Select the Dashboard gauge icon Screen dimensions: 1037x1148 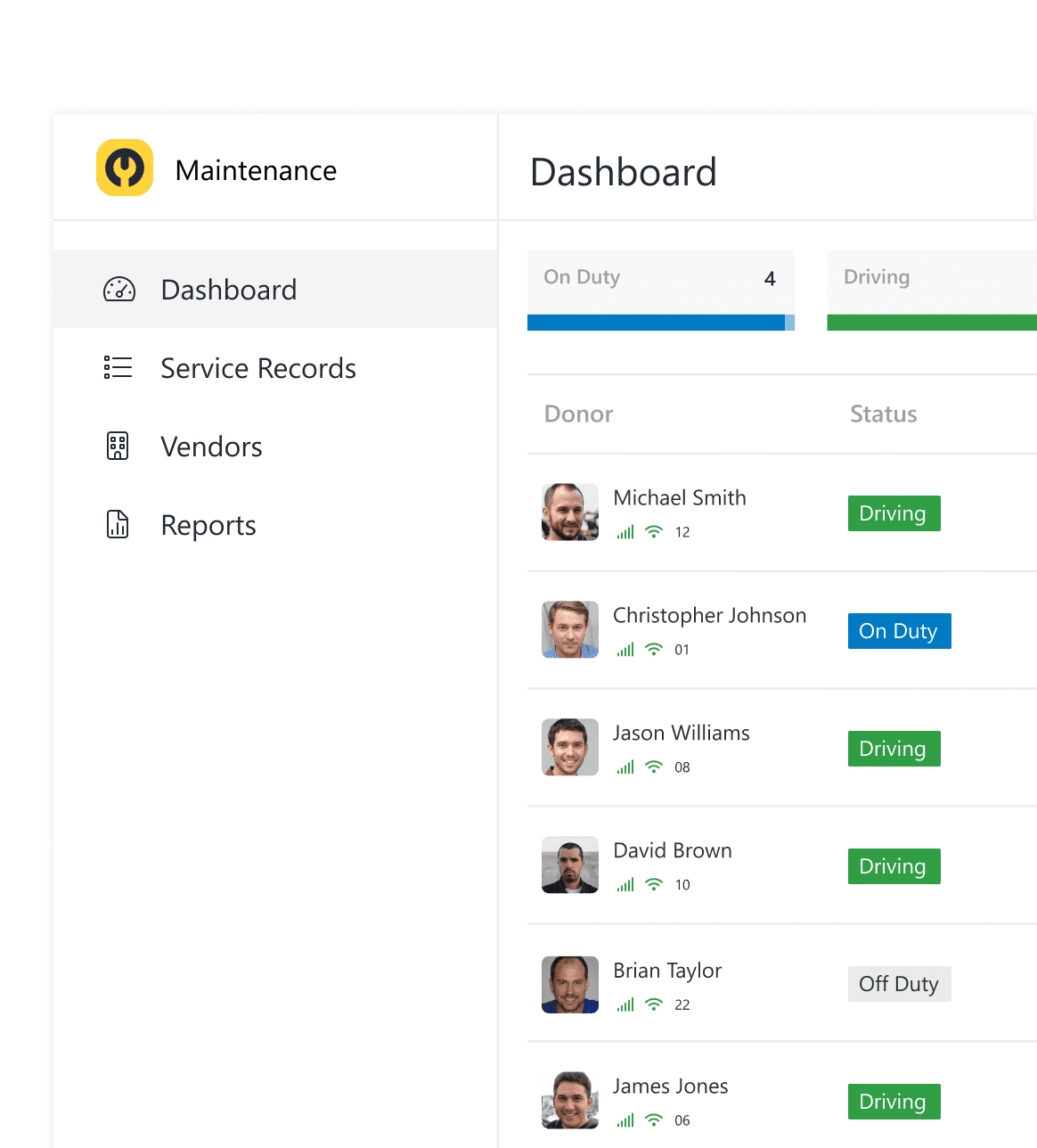[118, 290]
